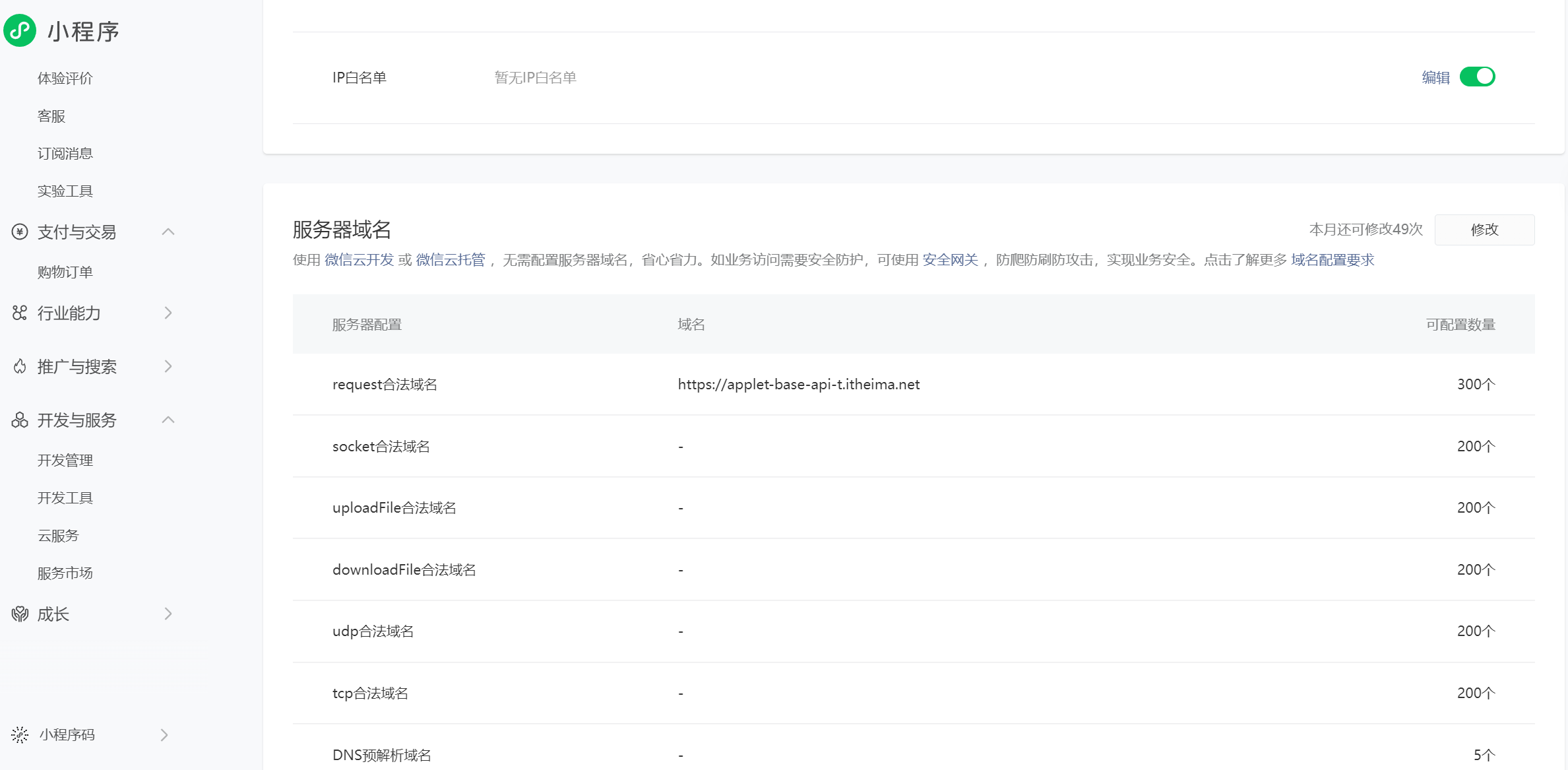
Task: Collapse the 支付与交易 section chevron
Action: [168, 232]
